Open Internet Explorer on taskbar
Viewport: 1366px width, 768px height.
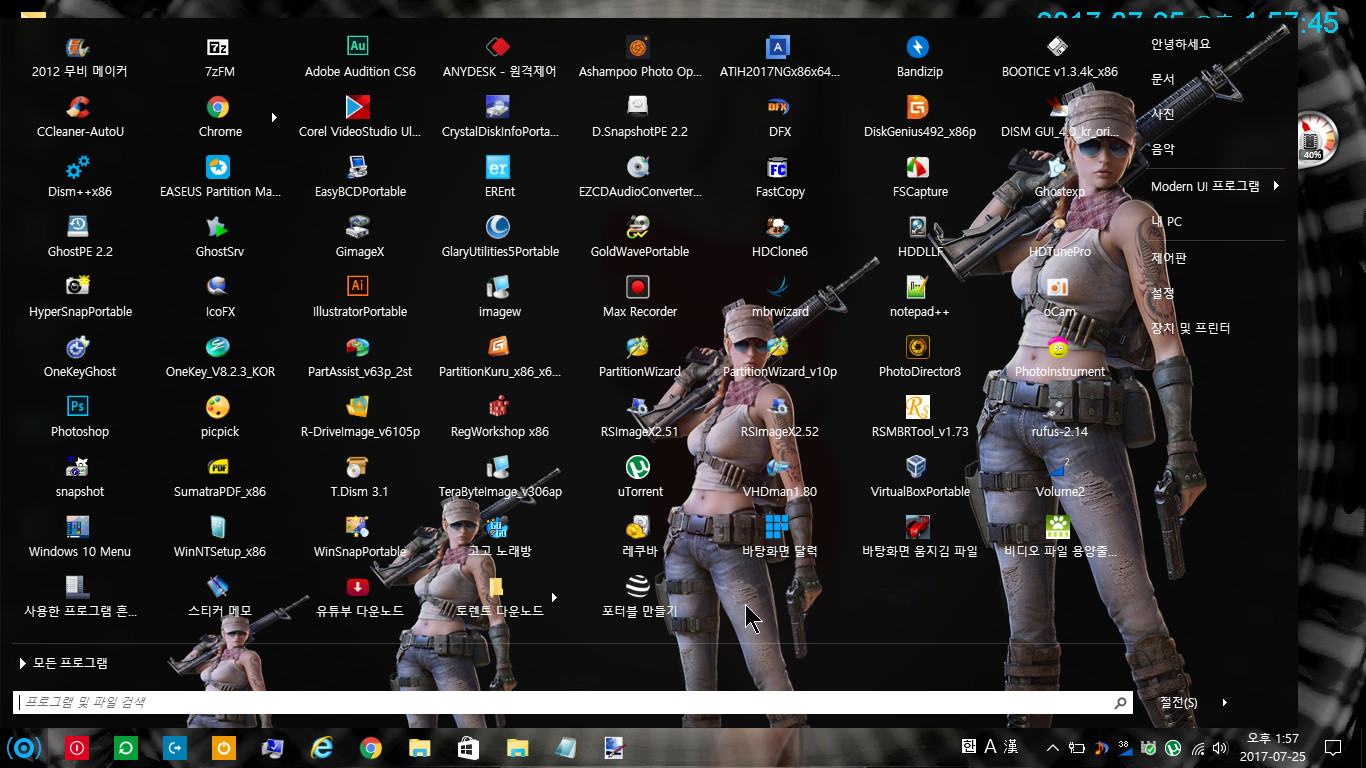[322, 747]
